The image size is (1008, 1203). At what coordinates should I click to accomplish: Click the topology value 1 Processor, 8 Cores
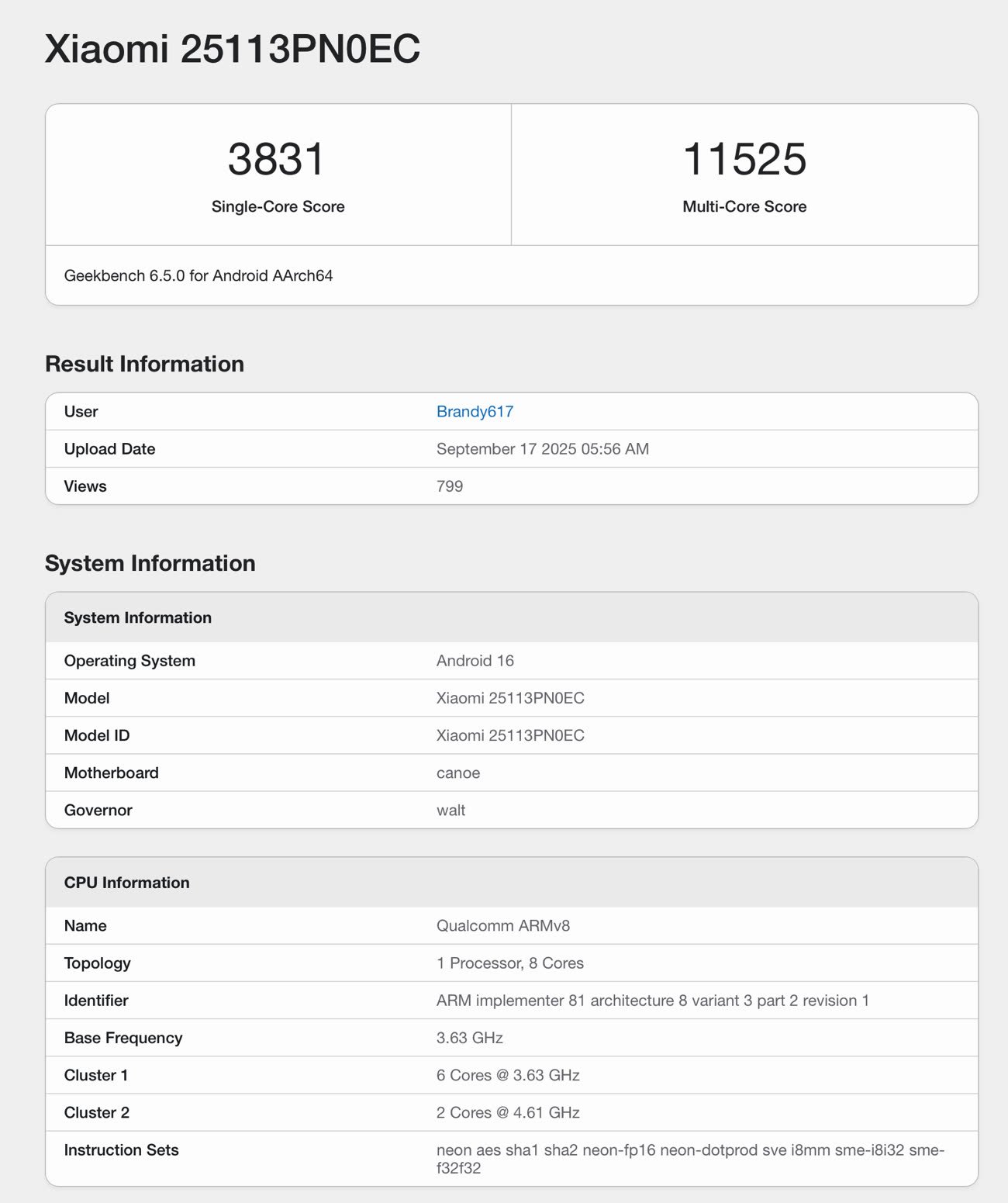click(510, 963)
